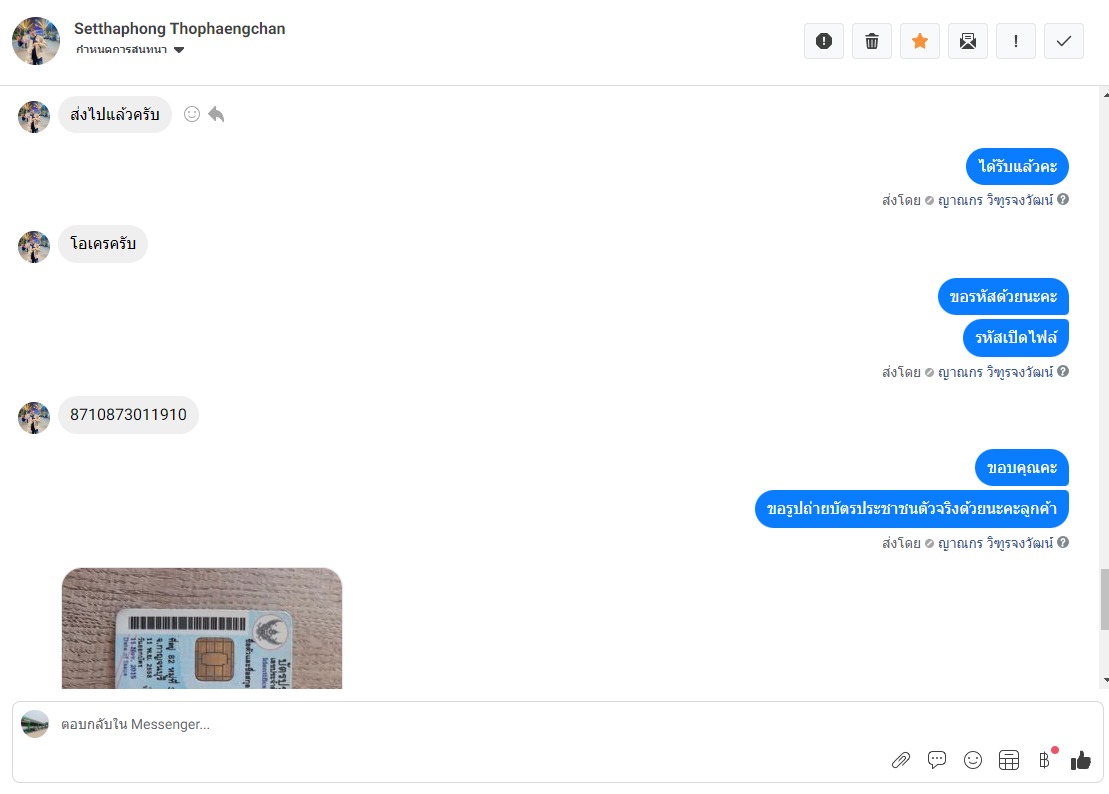
Task: Open Setthaphong Thophaengchan profile name
Action: click(x=180, y=28)
